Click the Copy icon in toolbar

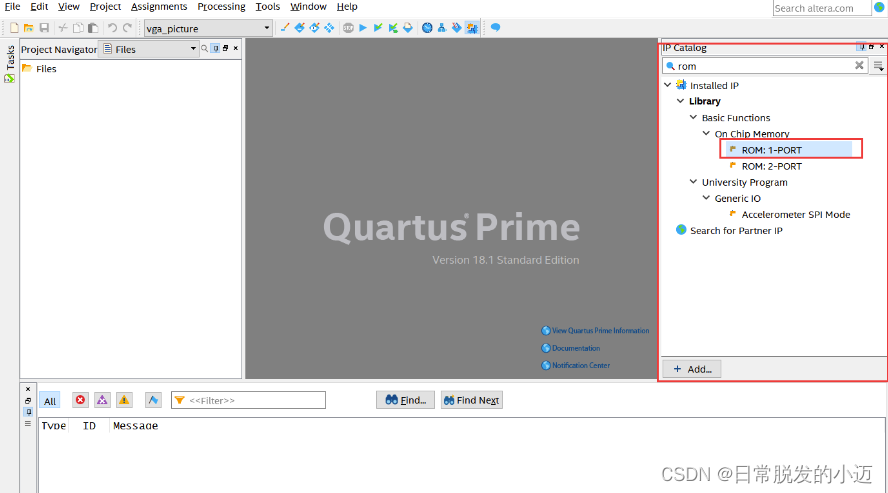tap(78, 28)
